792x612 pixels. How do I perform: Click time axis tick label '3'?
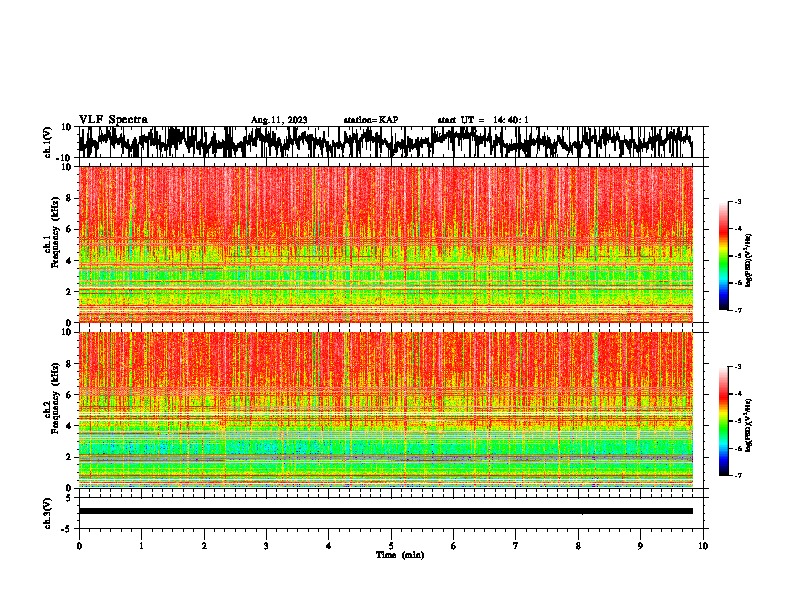(x=266, y=546)
